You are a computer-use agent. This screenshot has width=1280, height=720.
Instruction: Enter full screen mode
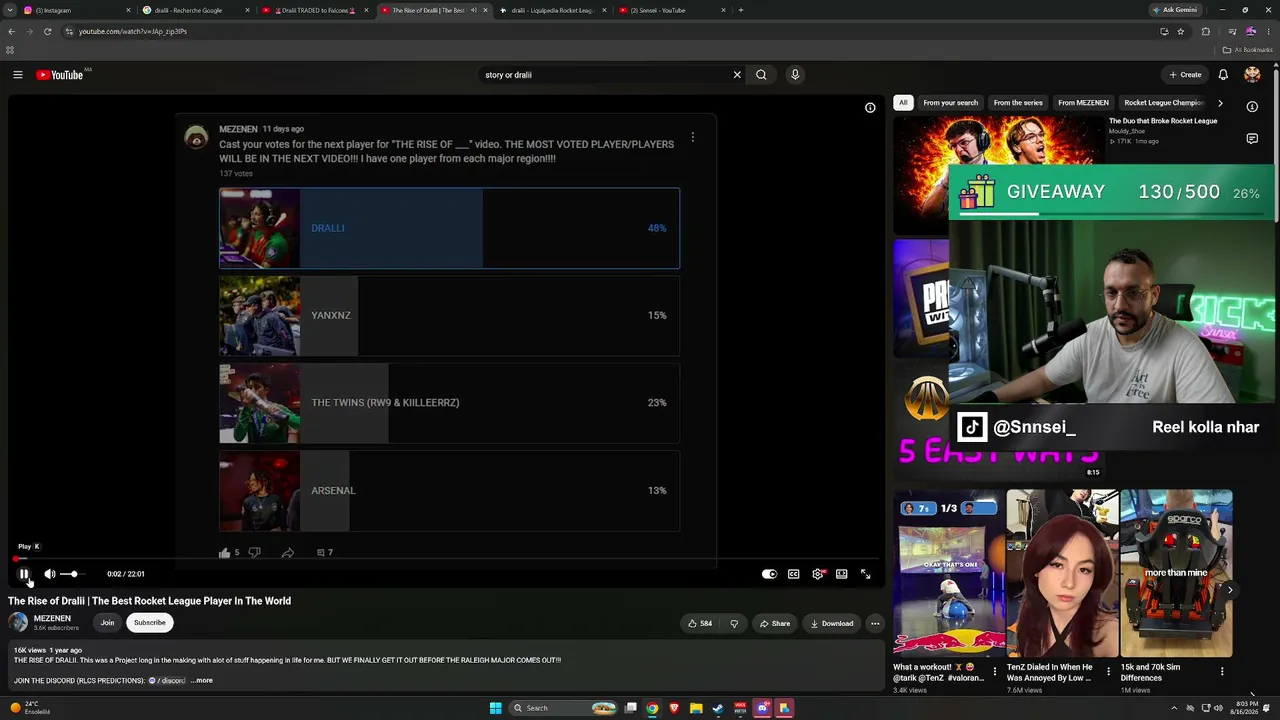point(866,574)
